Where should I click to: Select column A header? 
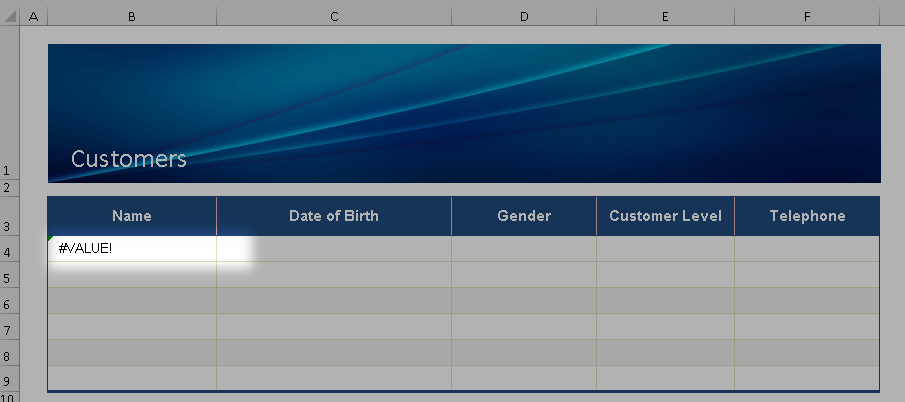(34, 17)
